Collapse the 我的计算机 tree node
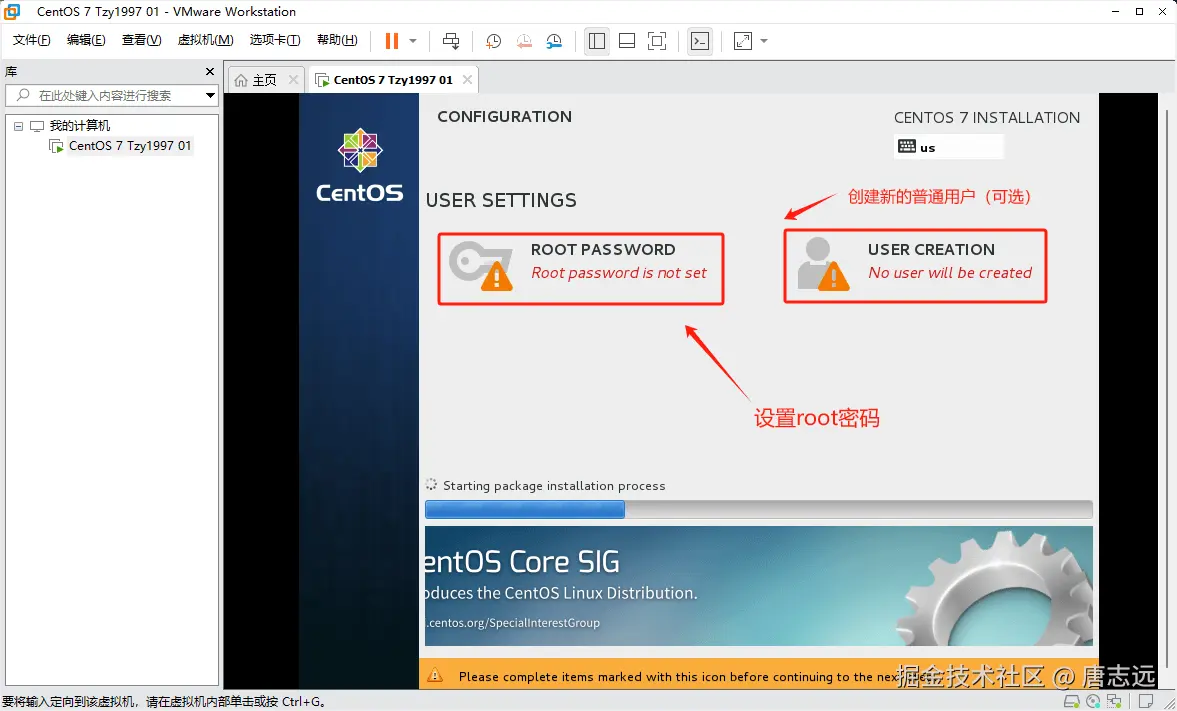 [19, 126]
